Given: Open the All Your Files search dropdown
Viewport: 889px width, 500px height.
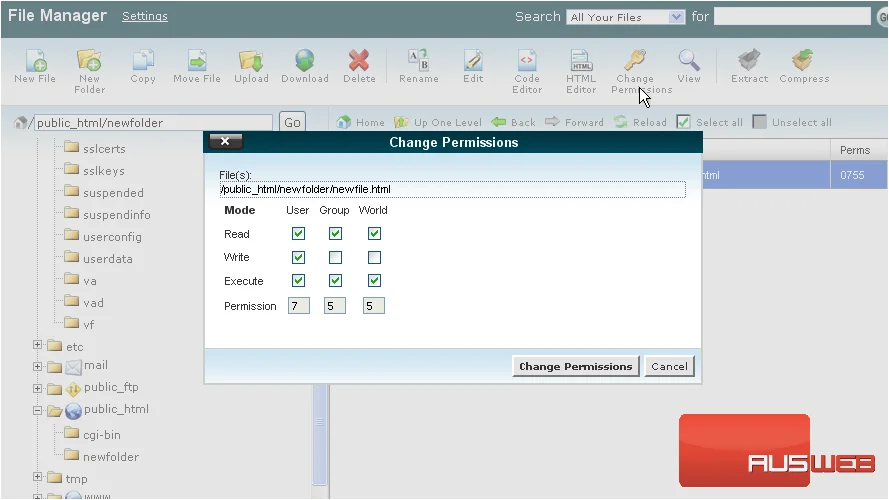Looking at the screenshot, I should click(625, 17).
